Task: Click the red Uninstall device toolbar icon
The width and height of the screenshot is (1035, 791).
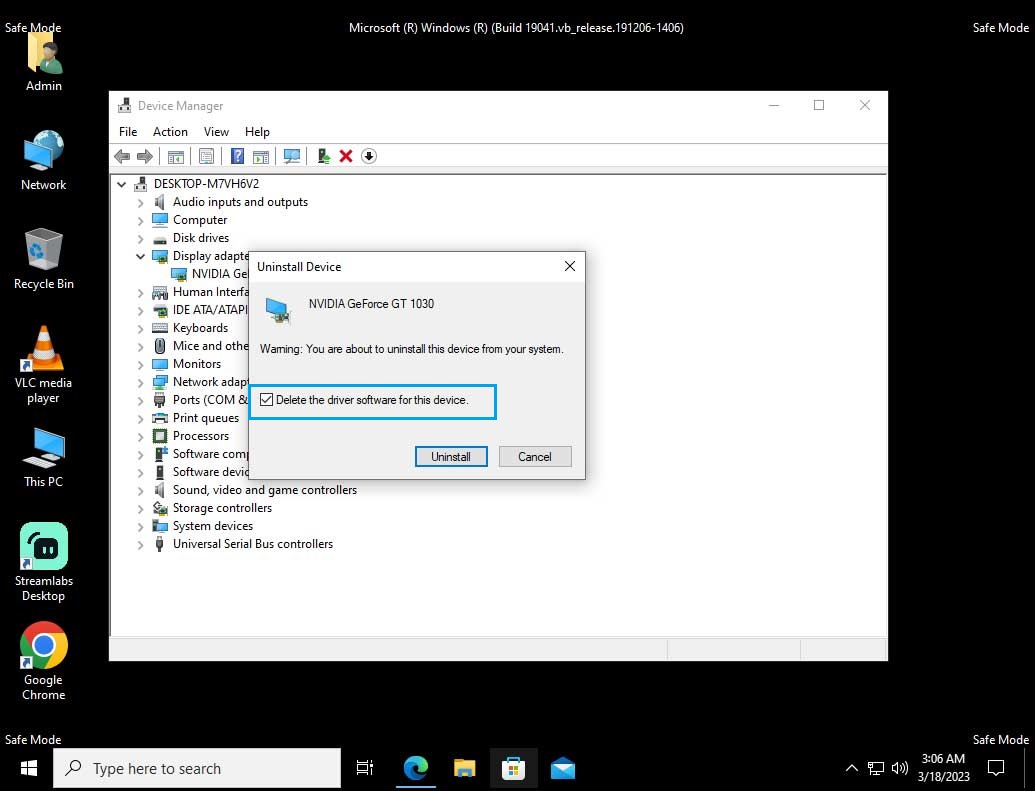Action: point(346,156)
